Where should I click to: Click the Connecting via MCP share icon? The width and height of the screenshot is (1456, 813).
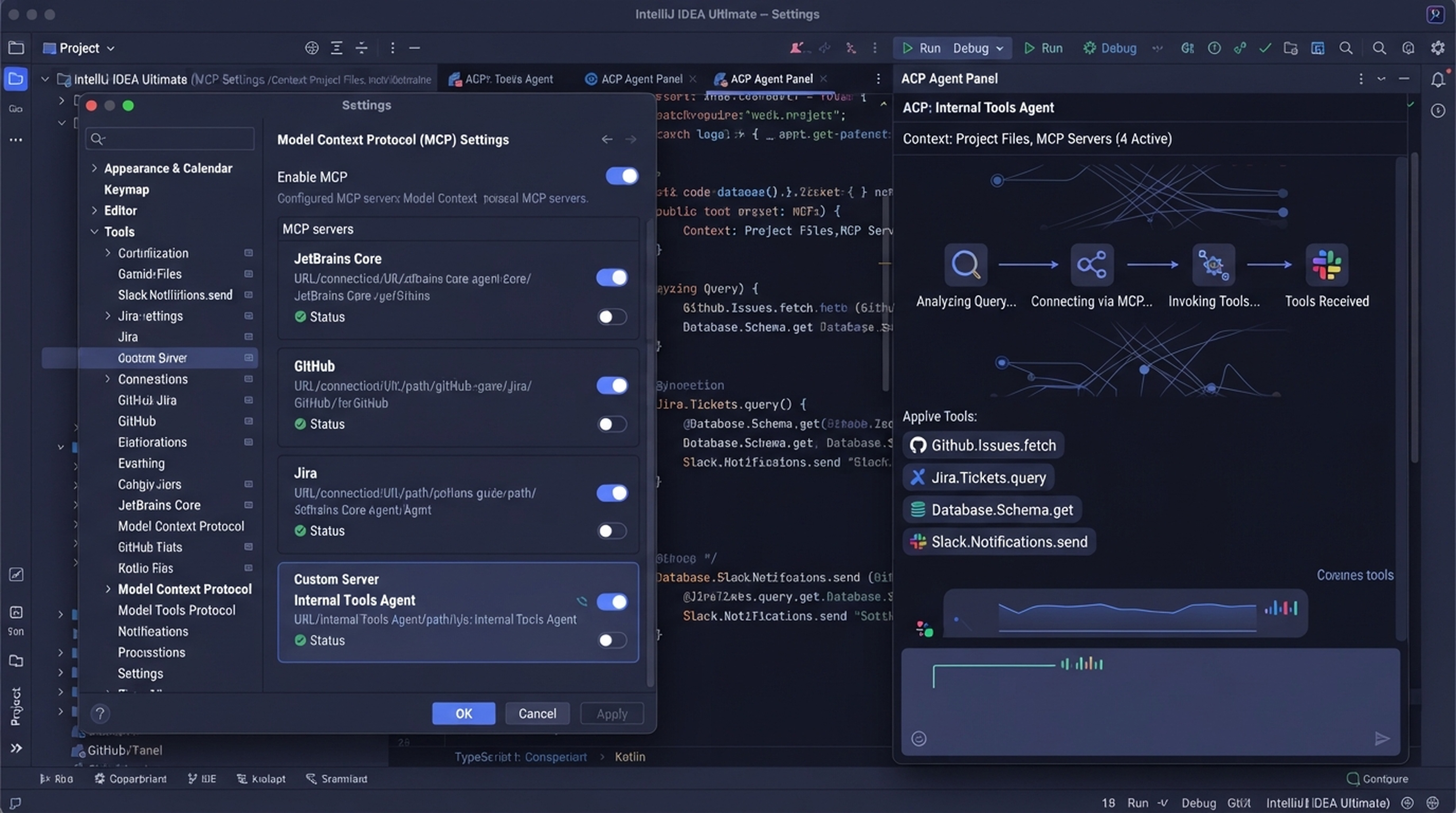pos(1091,265)
